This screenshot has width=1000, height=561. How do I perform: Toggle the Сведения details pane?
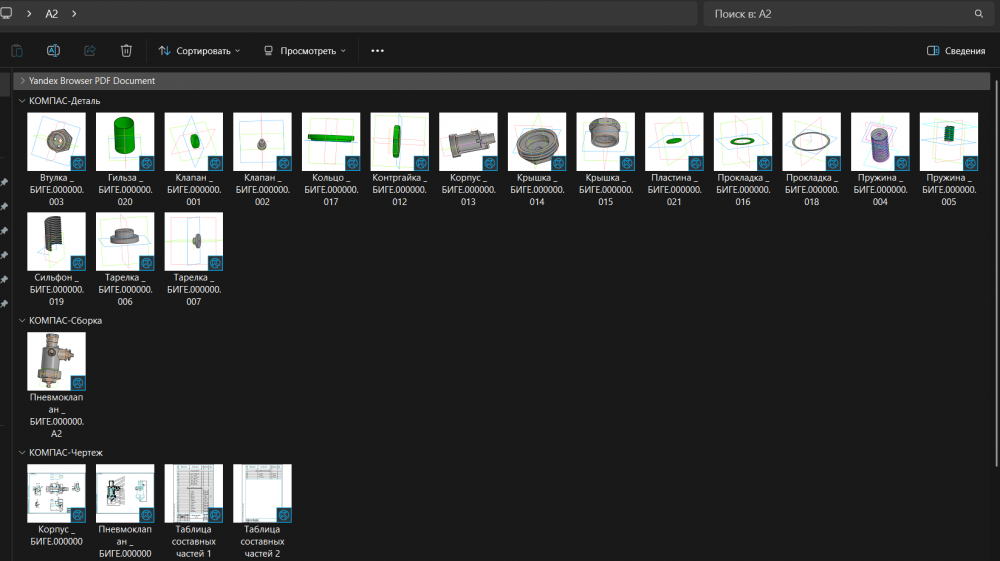coord(956,50)
